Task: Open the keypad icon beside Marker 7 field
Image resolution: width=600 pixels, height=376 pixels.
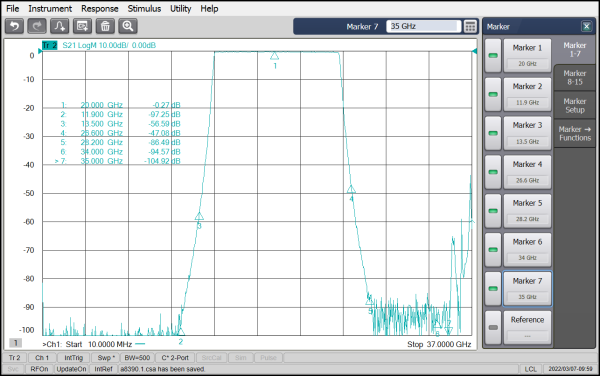Action: [x=470, y=26]
